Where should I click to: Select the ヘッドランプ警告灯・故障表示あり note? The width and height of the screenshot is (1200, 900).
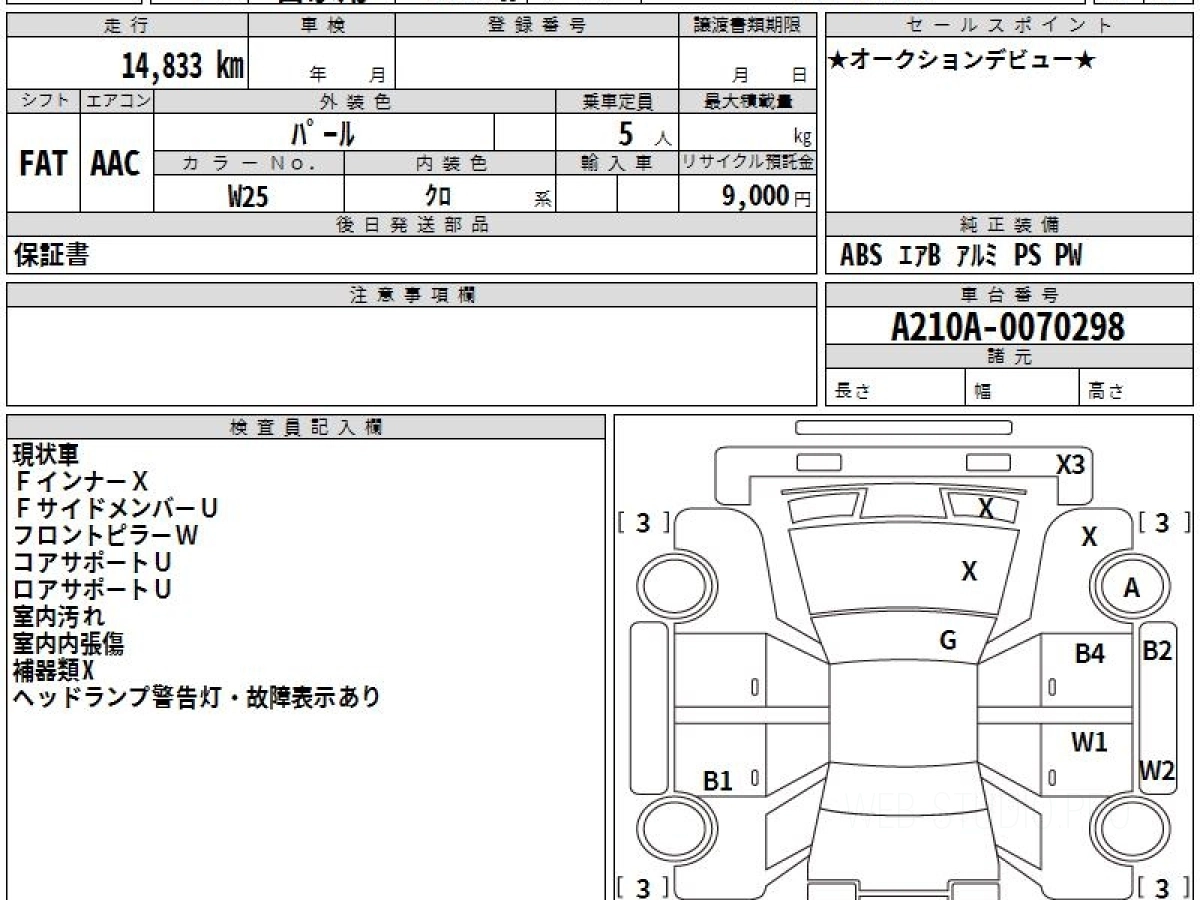click(x=197, y=698)
